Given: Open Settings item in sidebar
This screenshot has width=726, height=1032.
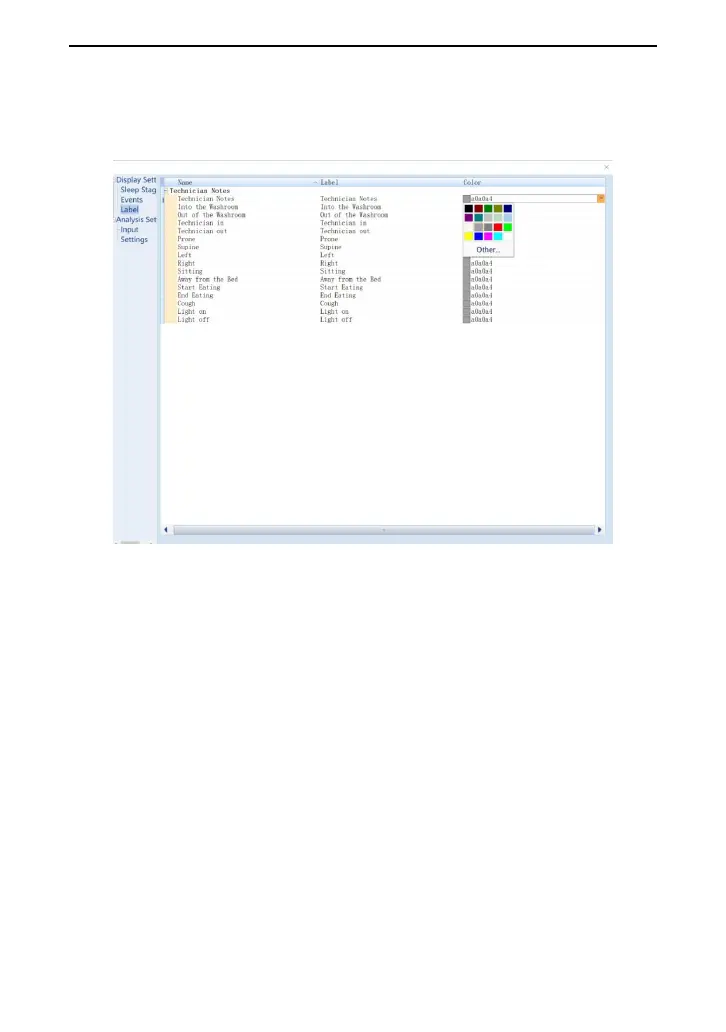Looking at the screenshot, I should pos(134,240).
